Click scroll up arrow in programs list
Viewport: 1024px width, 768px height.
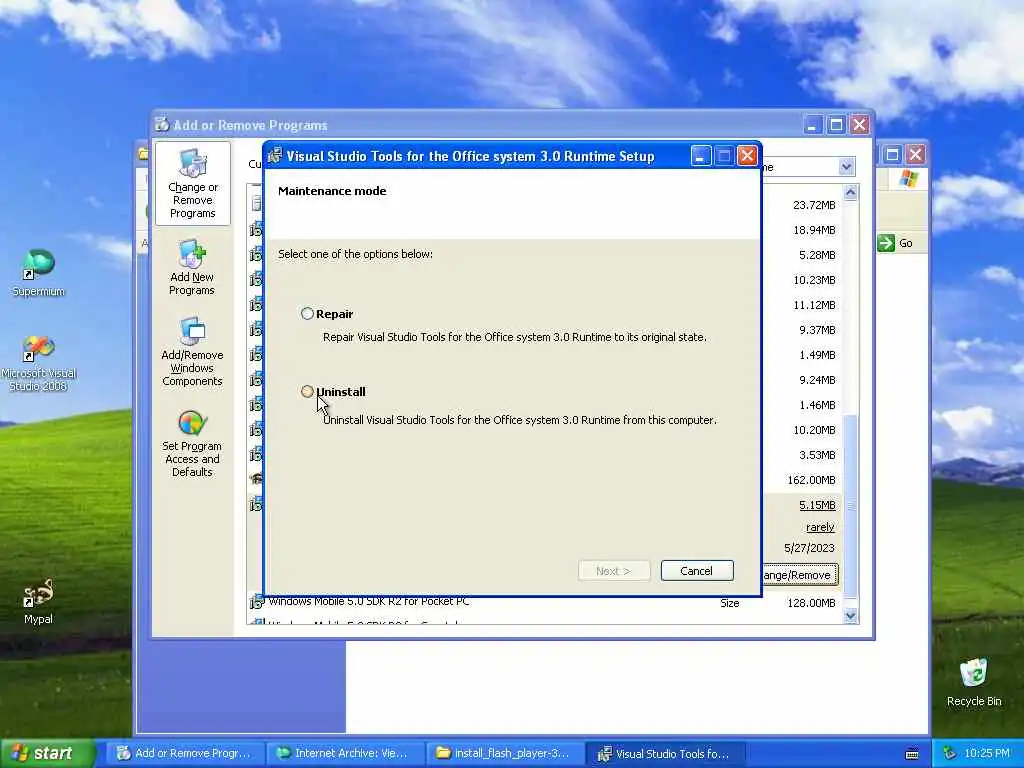[x=850, y=192]
